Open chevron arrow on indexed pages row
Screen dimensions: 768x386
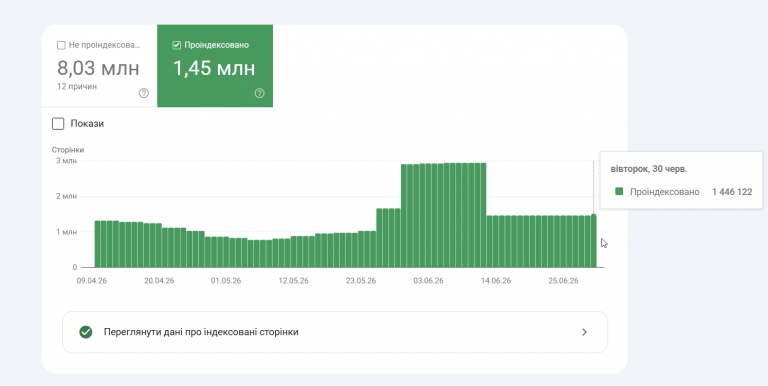pyautogui.click(x=584, y=332)
